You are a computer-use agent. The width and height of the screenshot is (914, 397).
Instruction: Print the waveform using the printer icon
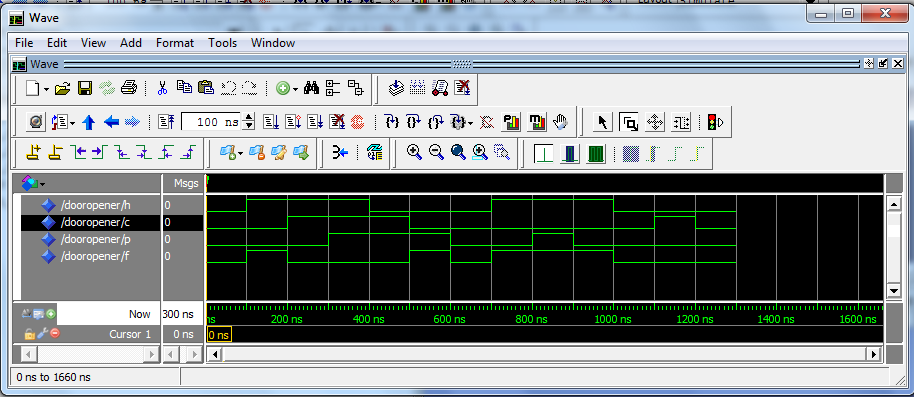[128, 88]
